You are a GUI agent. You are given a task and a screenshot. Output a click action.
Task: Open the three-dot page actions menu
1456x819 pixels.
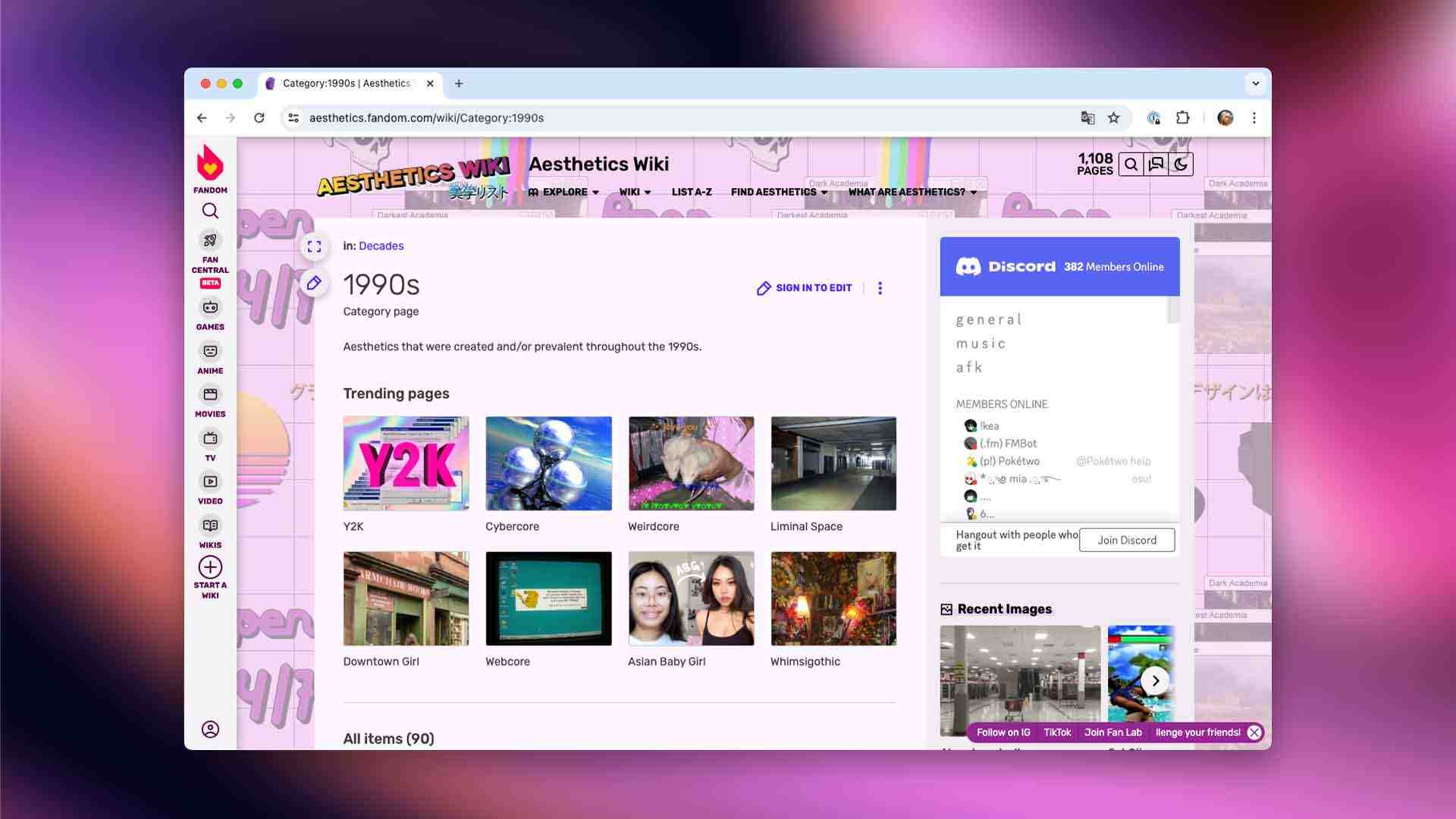pos(880,288)
